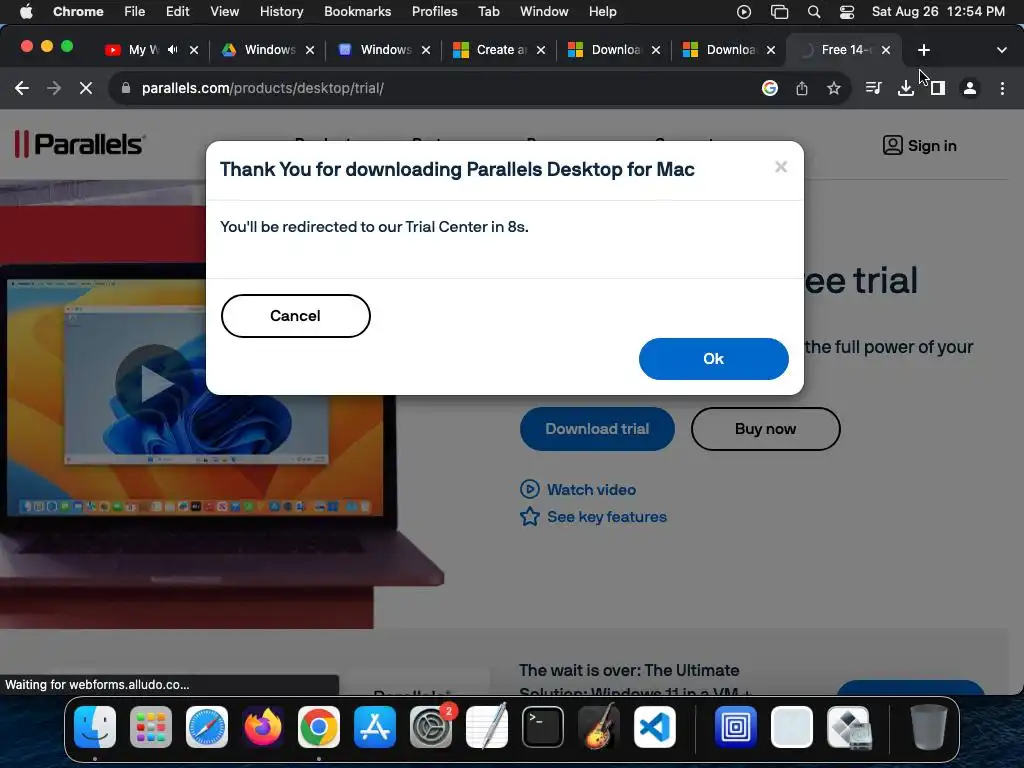The height and width of the screenshot is (768, 1024).
Task: Click the Parallels logo
Action: [x=80, y=144]
